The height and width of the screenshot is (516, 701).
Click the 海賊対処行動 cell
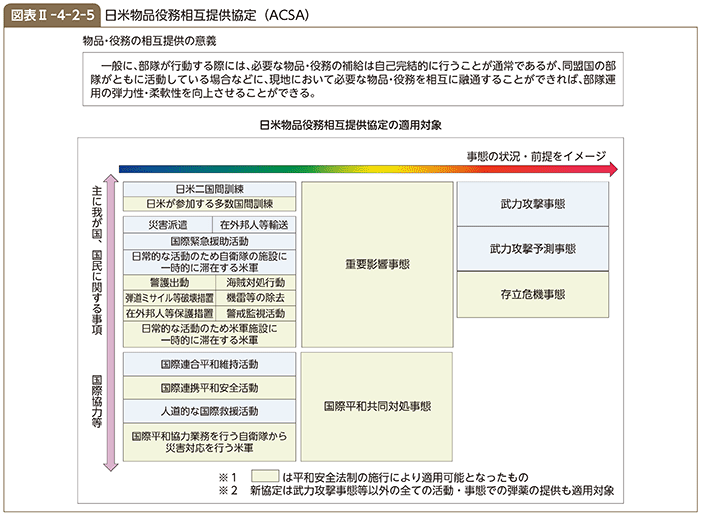pos(255,283)
